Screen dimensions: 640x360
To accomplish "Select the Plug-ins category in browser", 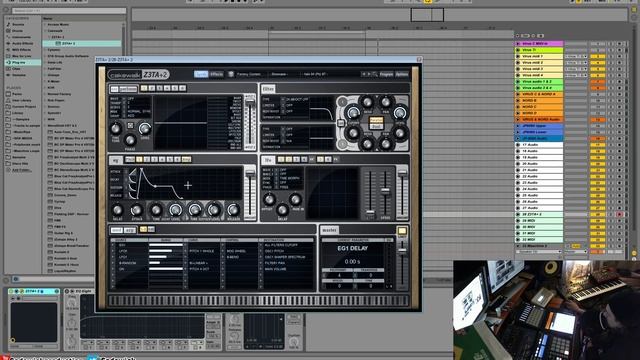I will click(x=23, y=62).
